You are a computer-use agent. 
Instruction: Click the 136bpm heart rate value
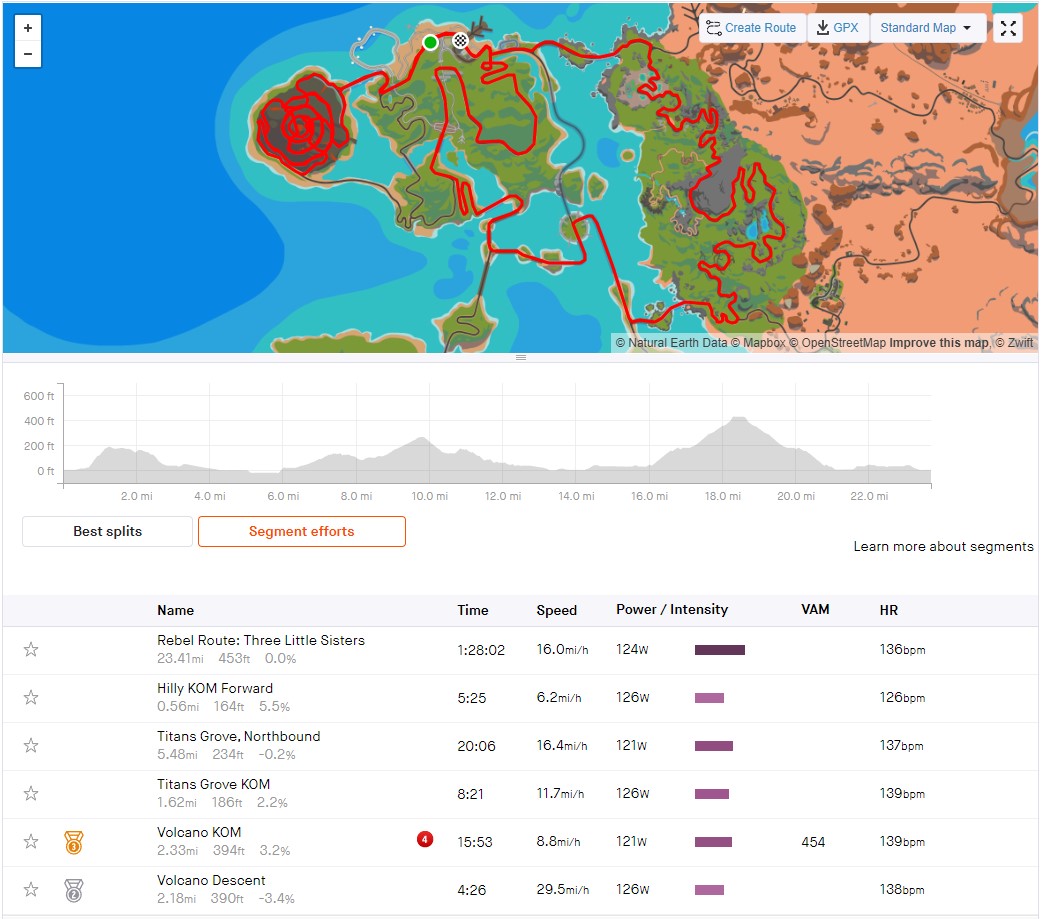902,650
